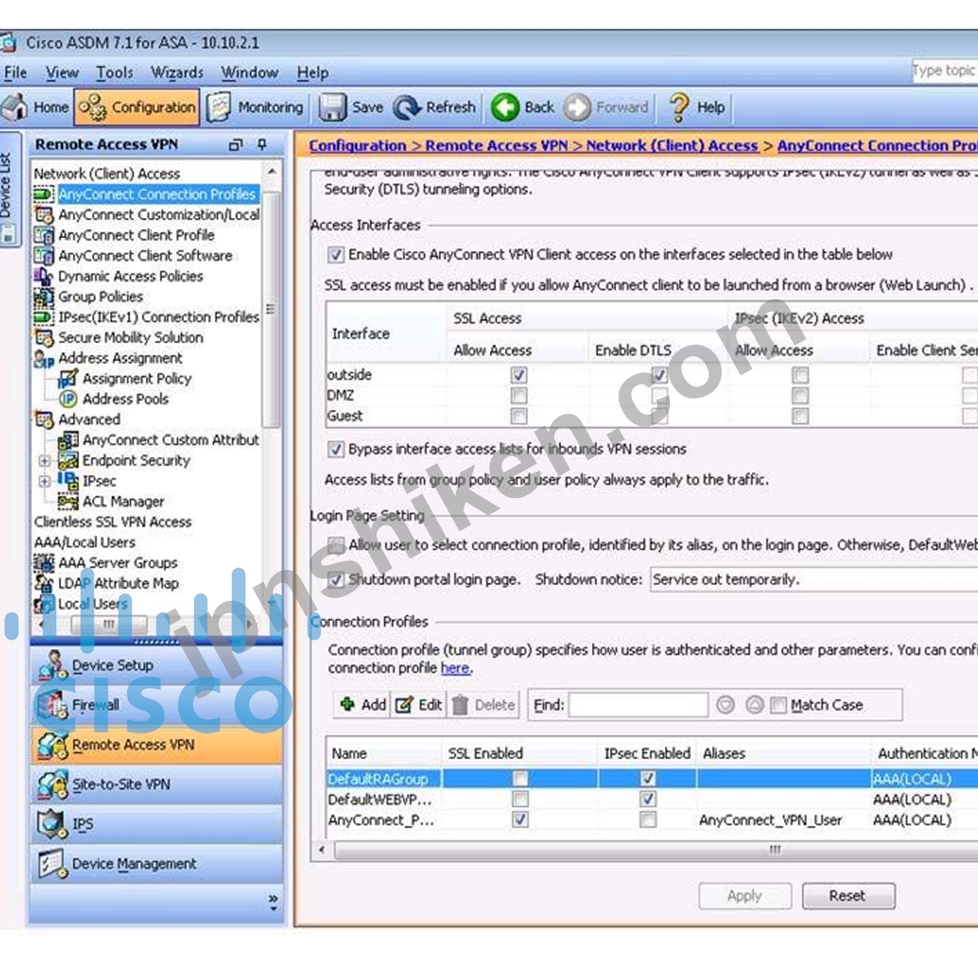Open the File menu
The height and width of the screenshot is (965, 978).
click(x=15, y=72)
